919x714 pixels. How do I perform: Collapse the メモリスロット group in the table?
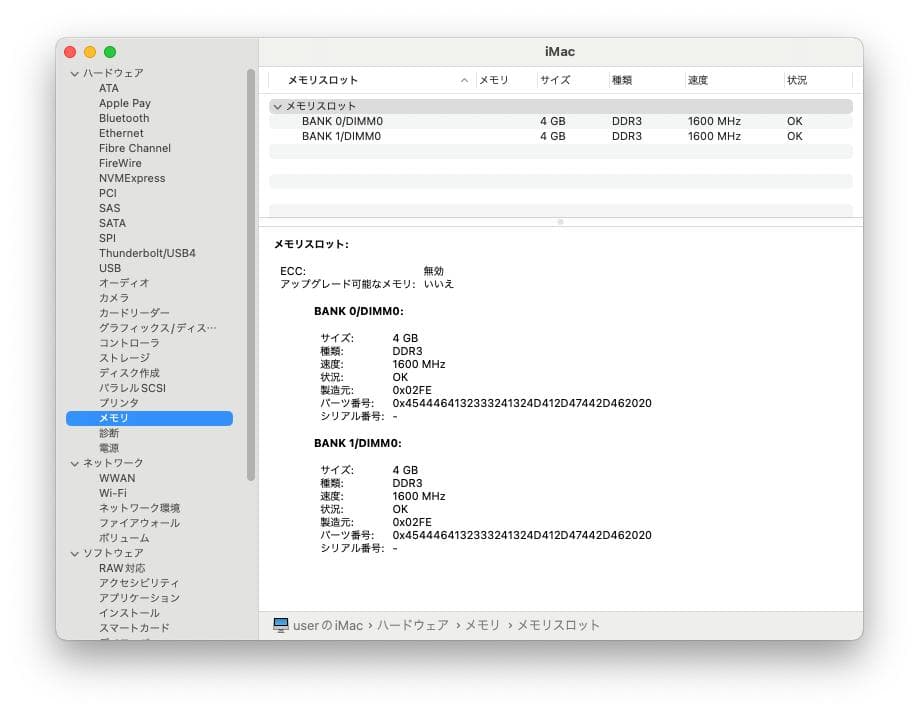277,106
